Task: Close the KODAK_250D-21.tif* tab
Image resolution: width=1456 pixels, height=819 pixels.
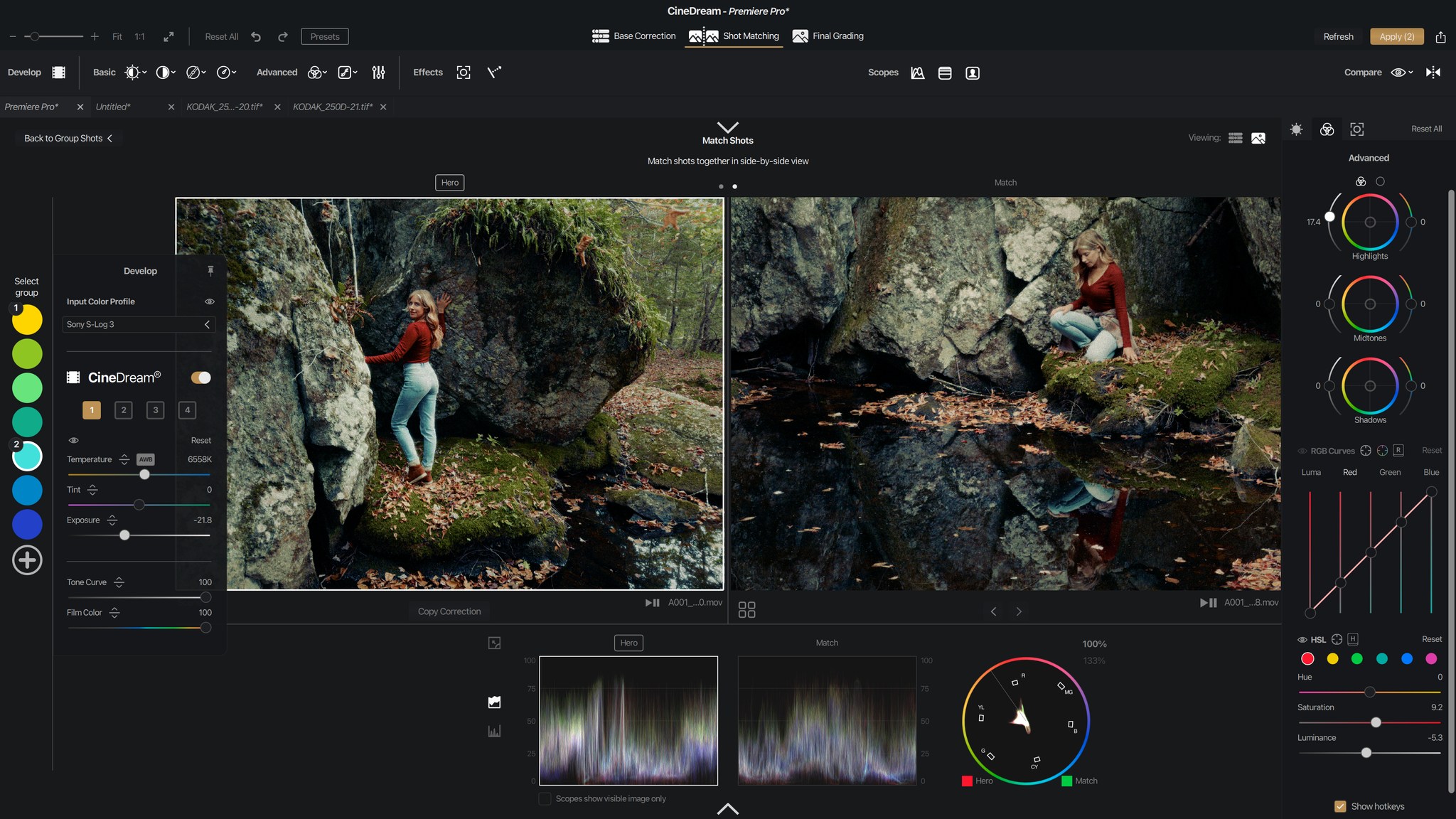Action: [383, 107]
